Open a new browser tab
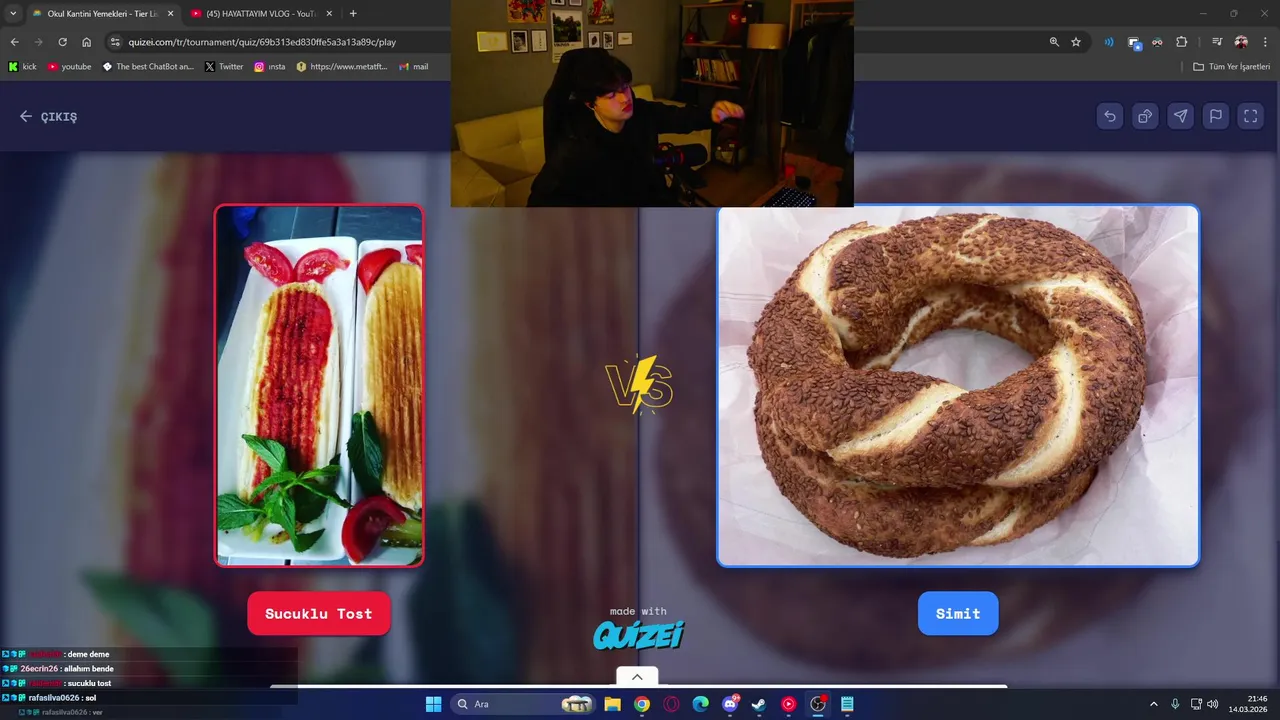Screen dimensions: 1280x720 click(353, 14)
